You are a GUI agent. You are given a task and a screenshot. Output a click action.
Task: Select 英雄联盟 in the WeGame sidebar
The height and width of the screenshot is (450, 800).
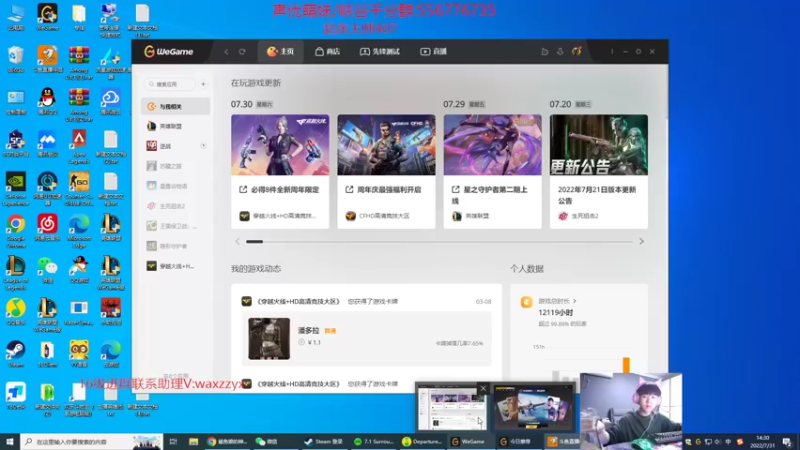click(x=176, y=126)
